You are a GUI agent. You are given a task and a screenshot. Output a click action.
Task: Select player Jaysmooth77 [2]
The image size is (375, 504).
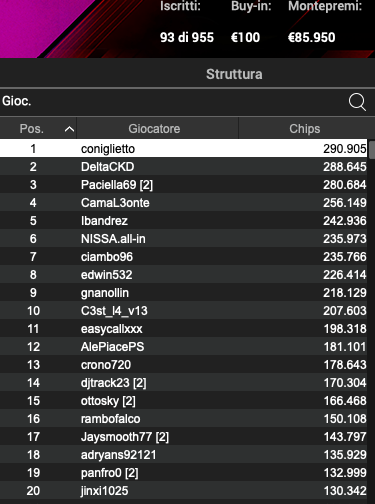click(x=125, y=437)
